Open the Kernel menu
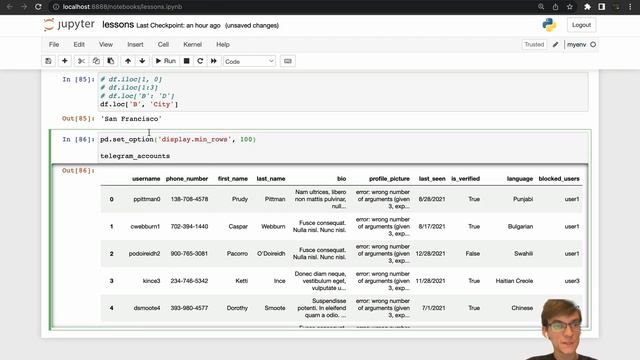Screen dimensions: 640x360 pyautogui.click(x=192, y=44)
